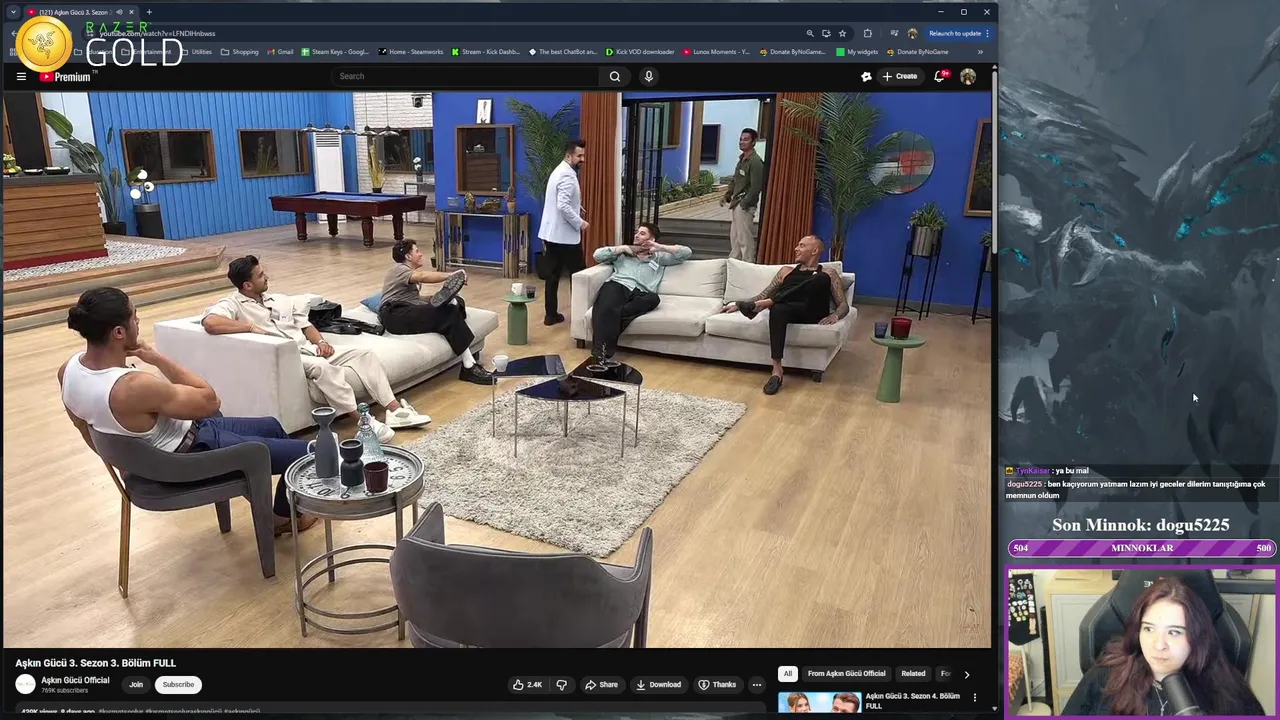
Task: Share the video
Action: click(x=601, y=684)
